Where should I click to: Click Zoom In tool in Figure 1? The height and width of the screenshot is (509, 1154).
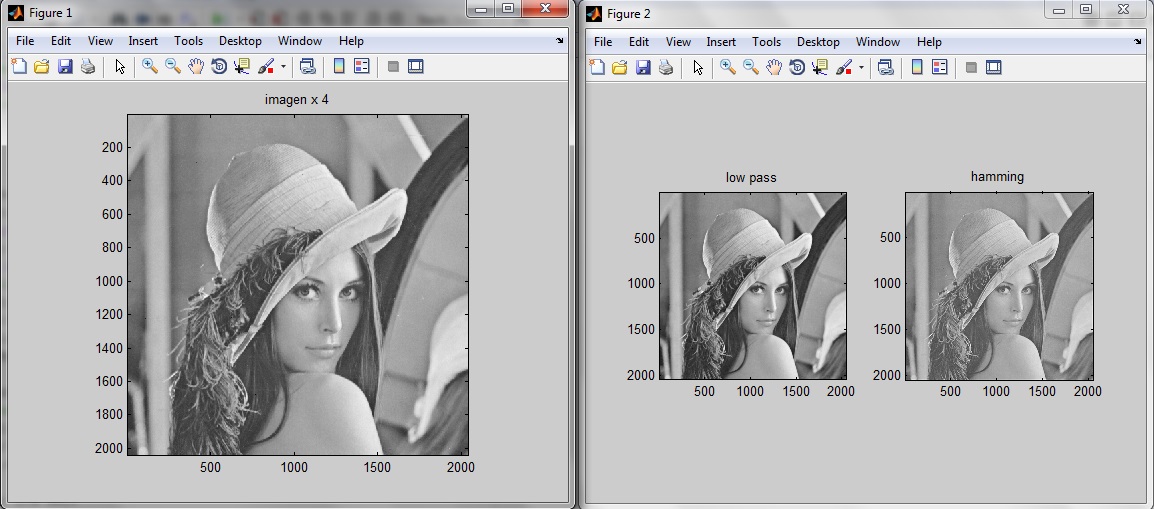[x=150, y=67]
